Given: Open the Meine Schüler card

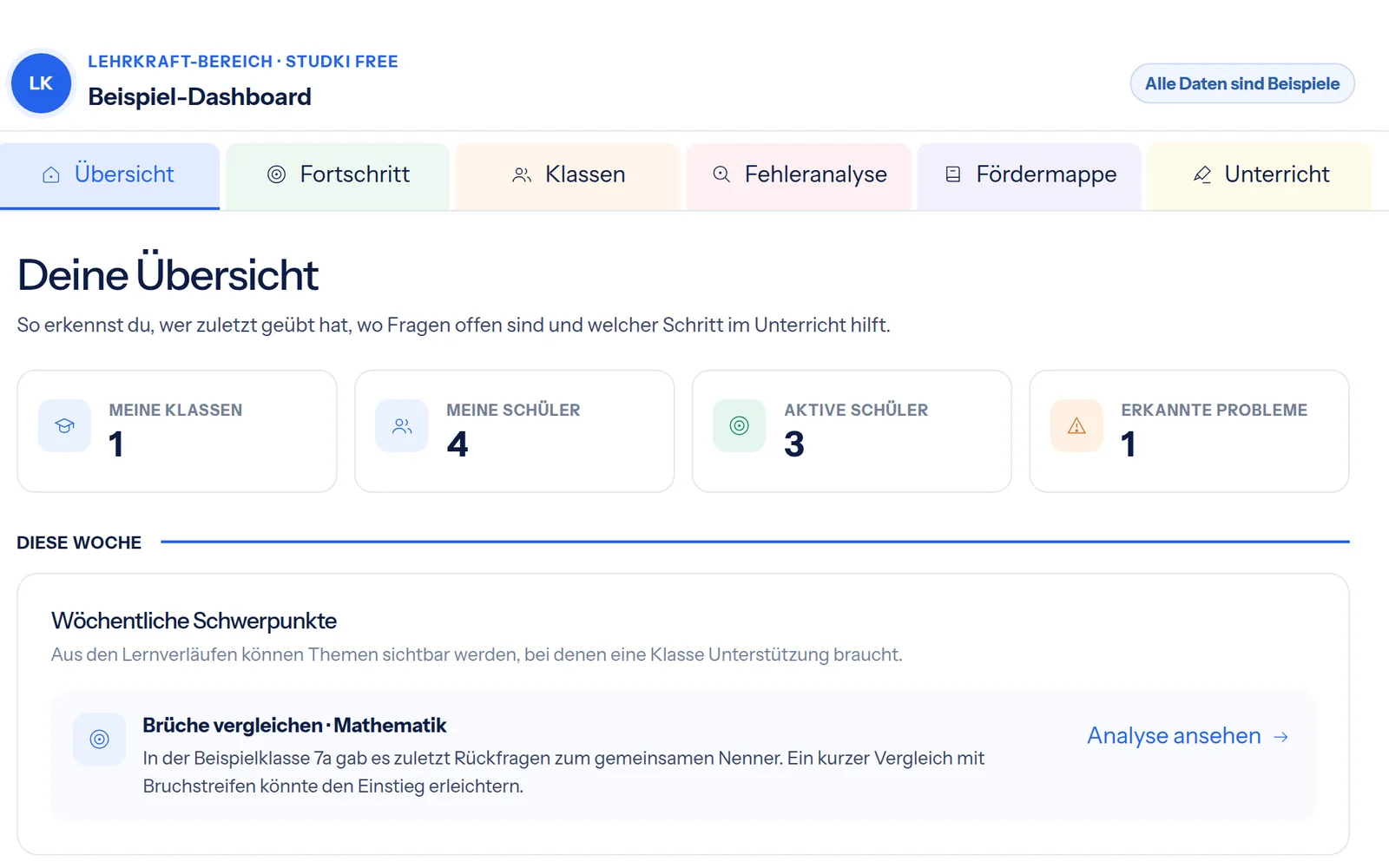Looking at the screenshot, I should tap(515, 431).
